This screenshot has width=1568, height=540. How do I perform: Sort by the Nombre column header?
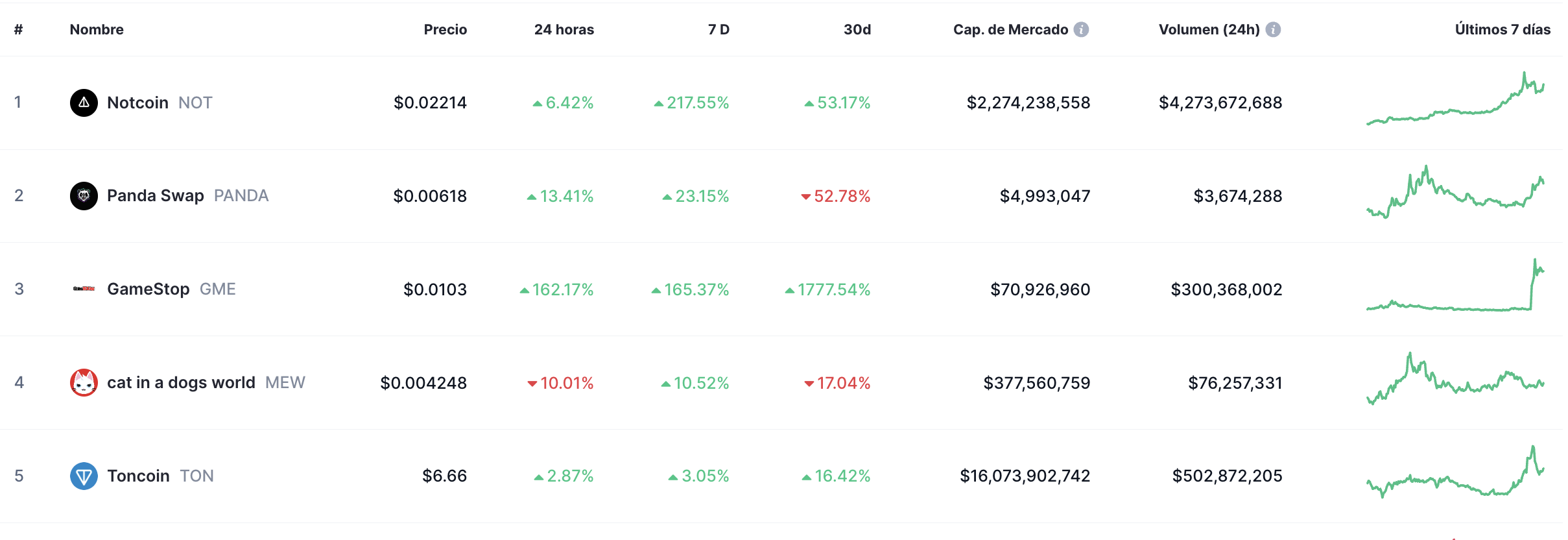97,29
